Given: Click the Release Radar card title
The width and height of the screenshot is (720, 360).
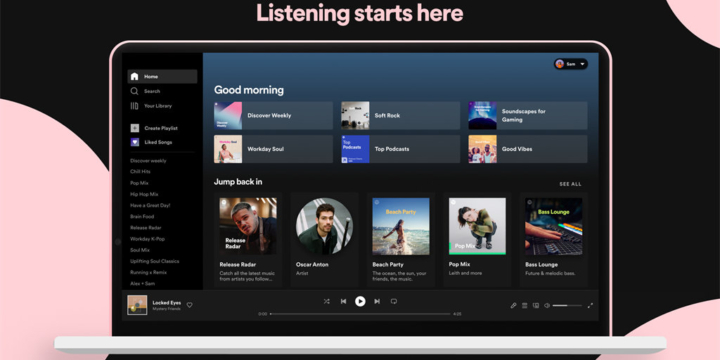Looking at the screenshot, I should [x=238, y=264].
